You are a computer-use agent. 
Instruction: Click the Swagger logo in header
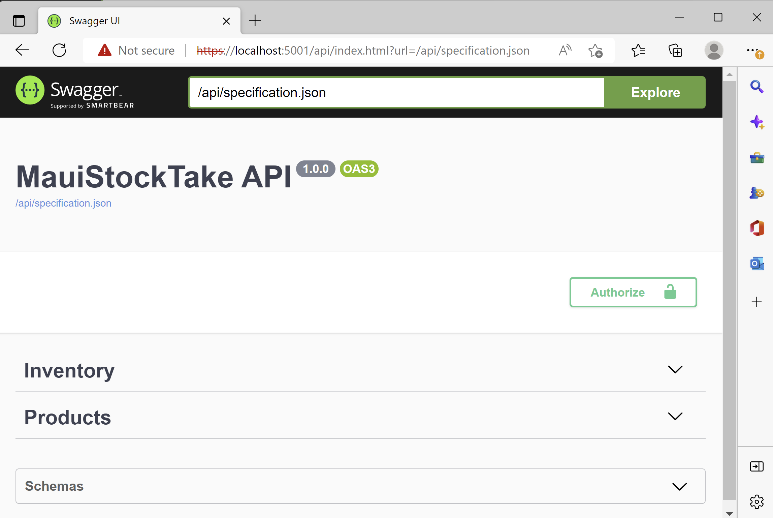(75, 92)
